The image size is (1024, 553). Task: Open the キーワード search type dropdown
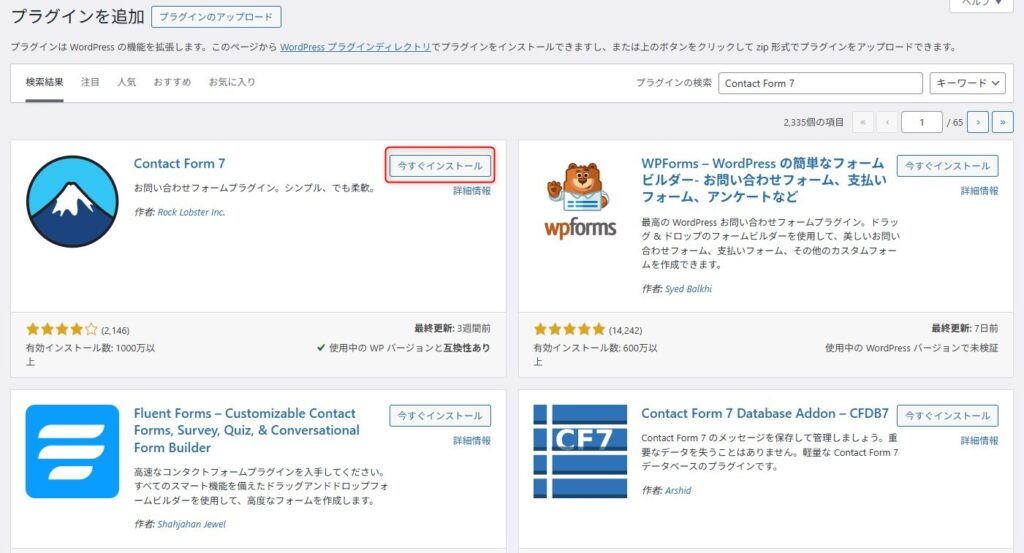click(x=966, y=84)
